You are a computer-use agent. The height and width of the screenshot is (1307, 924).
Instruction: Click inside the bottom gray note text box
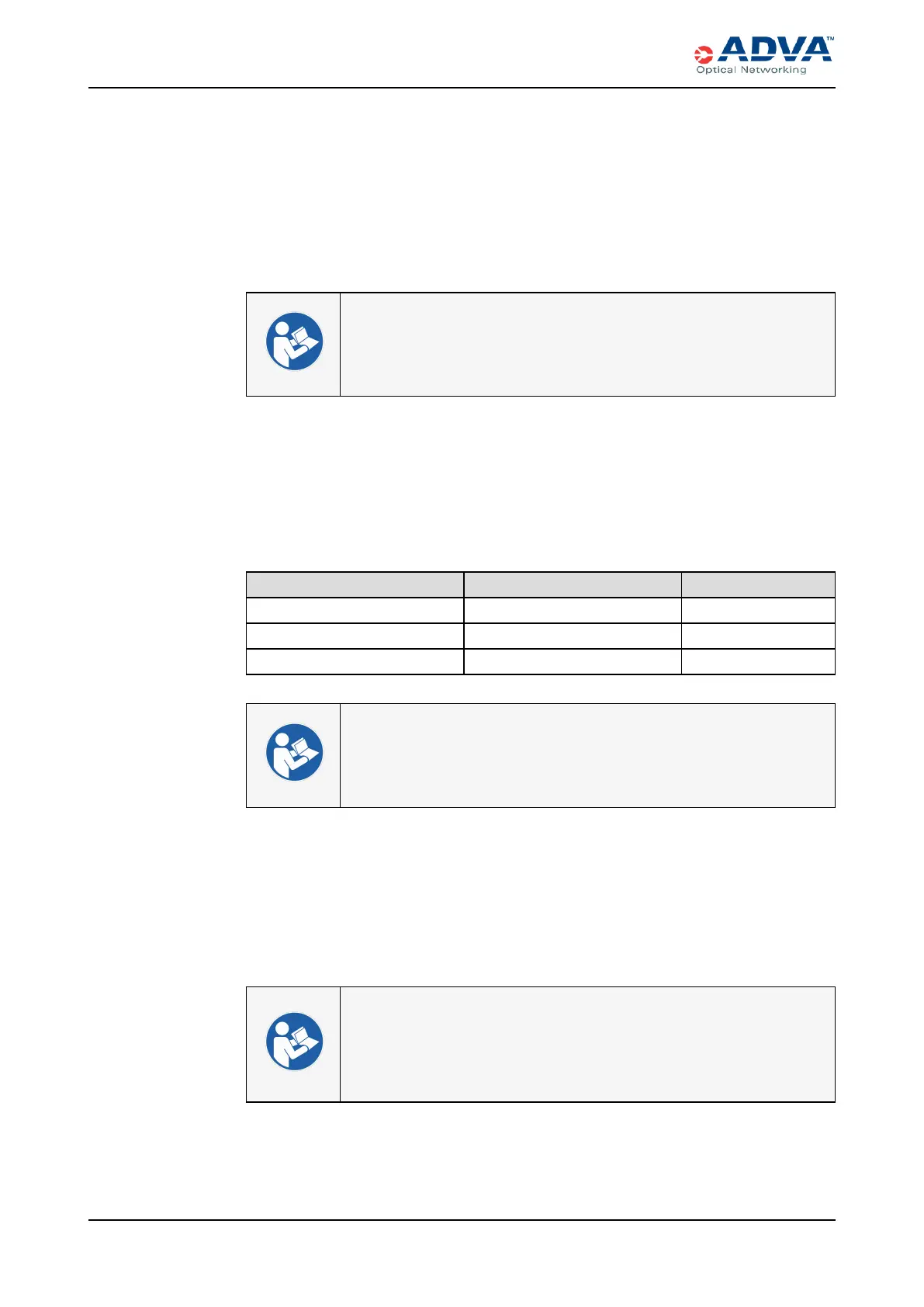click(587, 1044)
